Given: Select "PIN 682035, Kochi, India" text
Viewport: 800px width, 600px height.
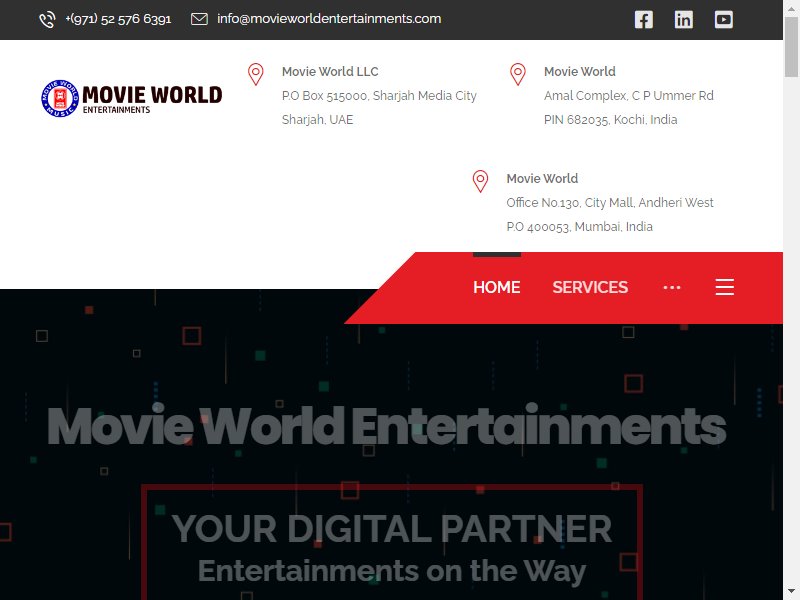Looking at the screenshot, I should 611,119.
